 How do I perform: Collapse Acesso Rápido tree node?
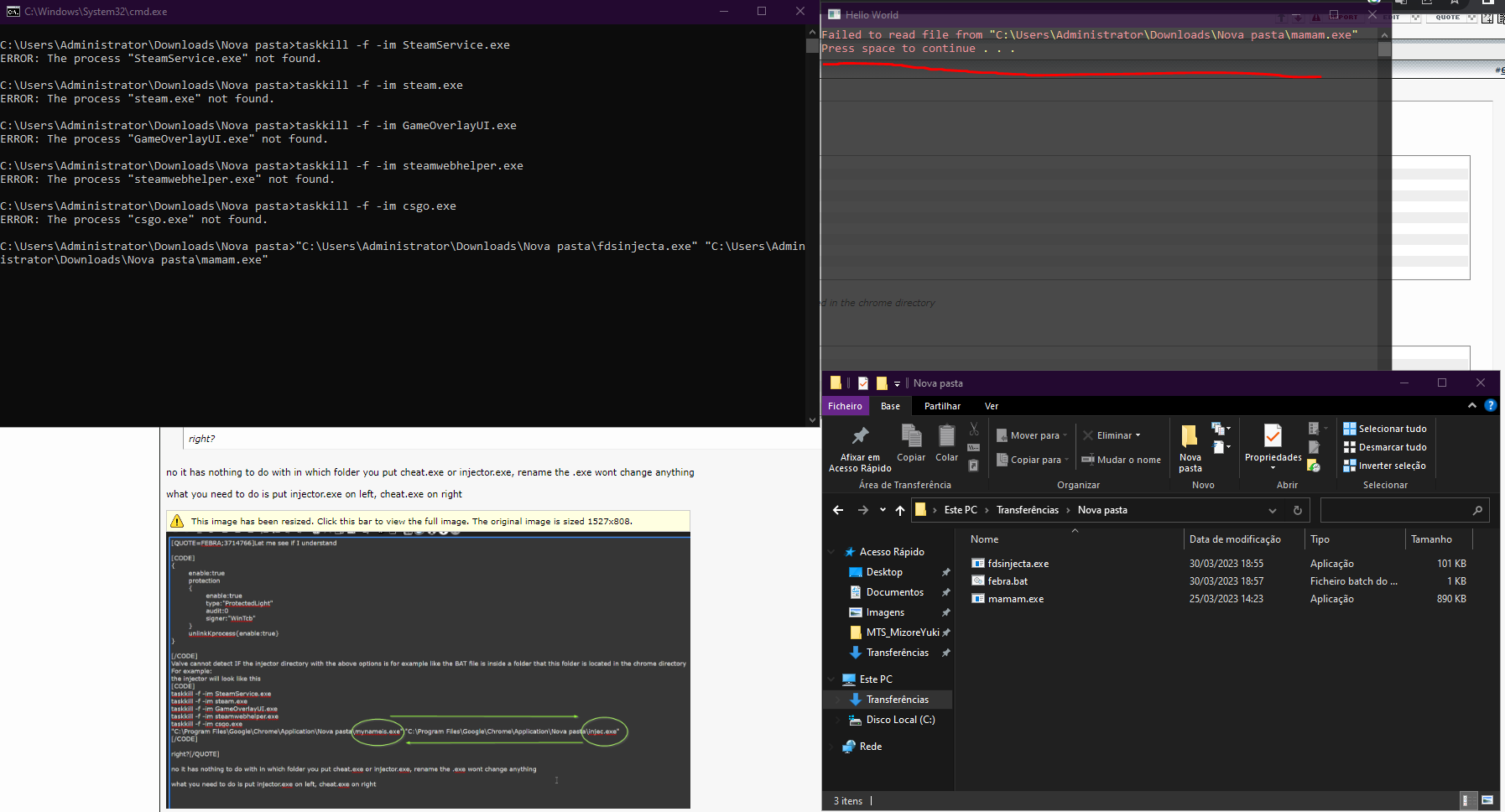(831, 552)
